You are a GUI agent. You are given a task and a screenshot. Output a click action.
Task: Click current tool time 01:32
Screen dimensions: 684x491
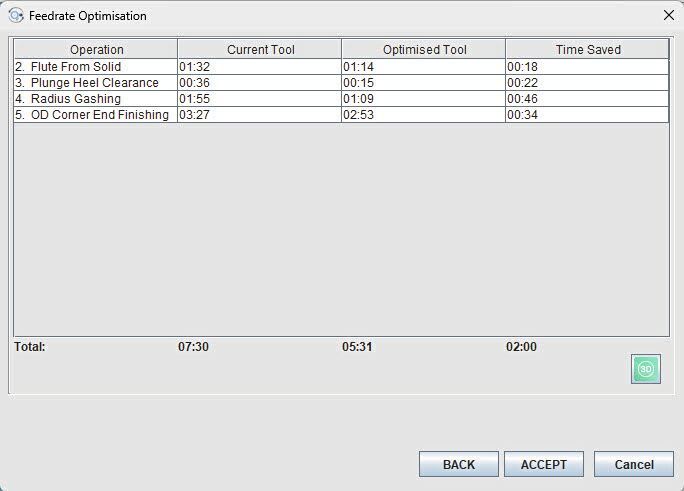click(x=195, y=67)
